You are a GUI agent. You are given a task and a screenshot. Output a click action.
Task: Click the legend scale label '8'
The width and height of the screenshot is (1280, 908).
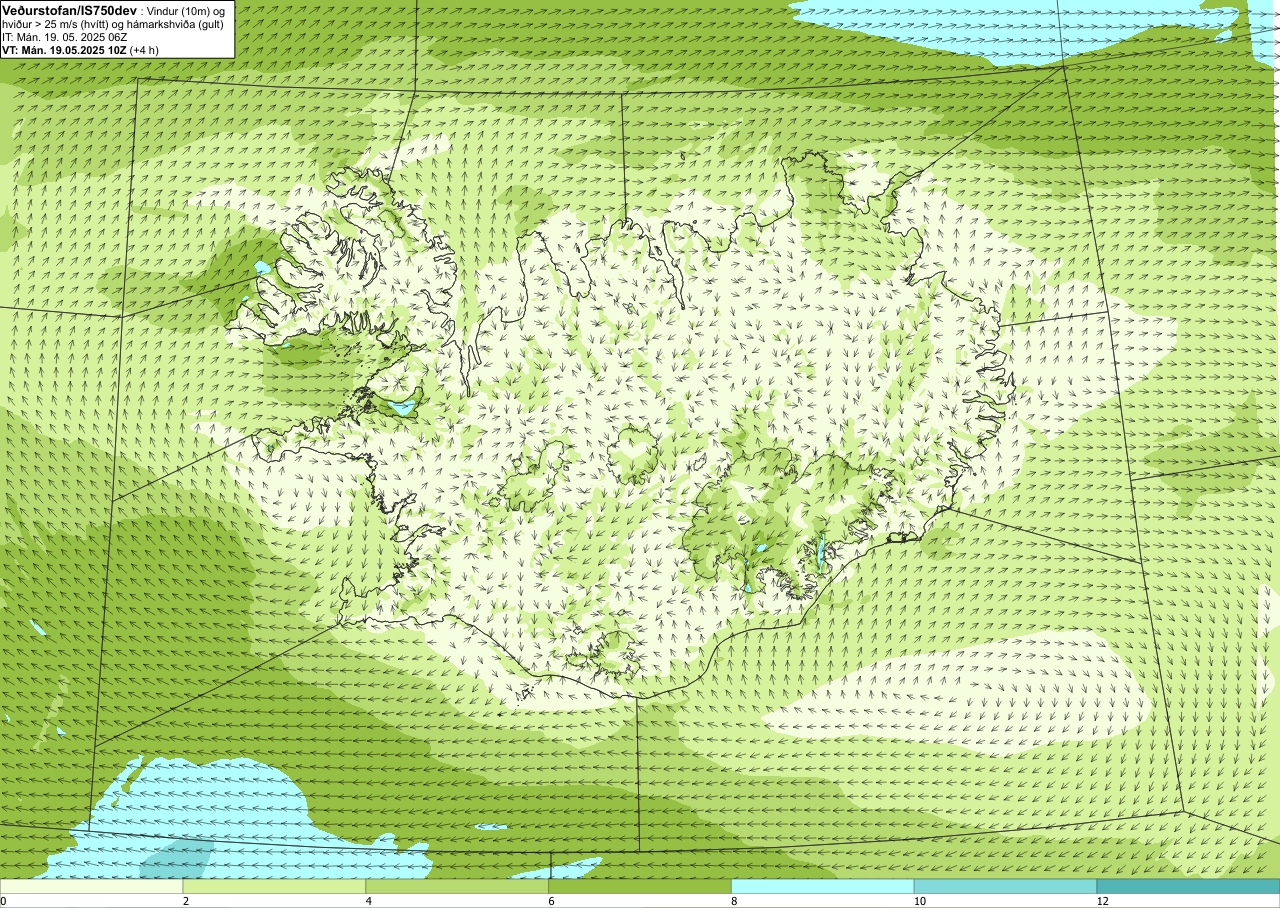pyautogui.click(x=735, y=901)
